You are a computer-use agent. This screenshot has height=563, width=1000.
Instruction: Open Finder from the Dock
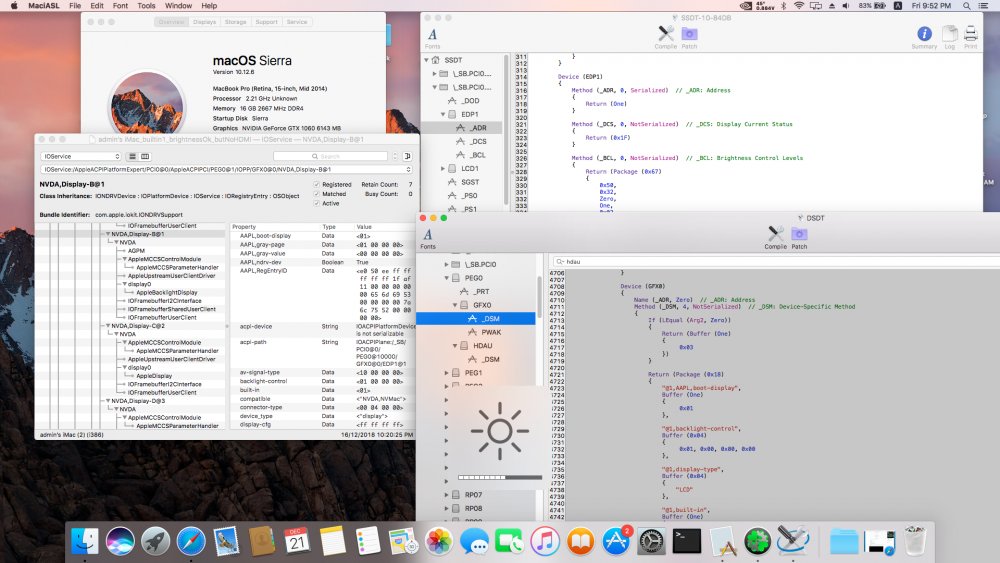click(85, 541)
